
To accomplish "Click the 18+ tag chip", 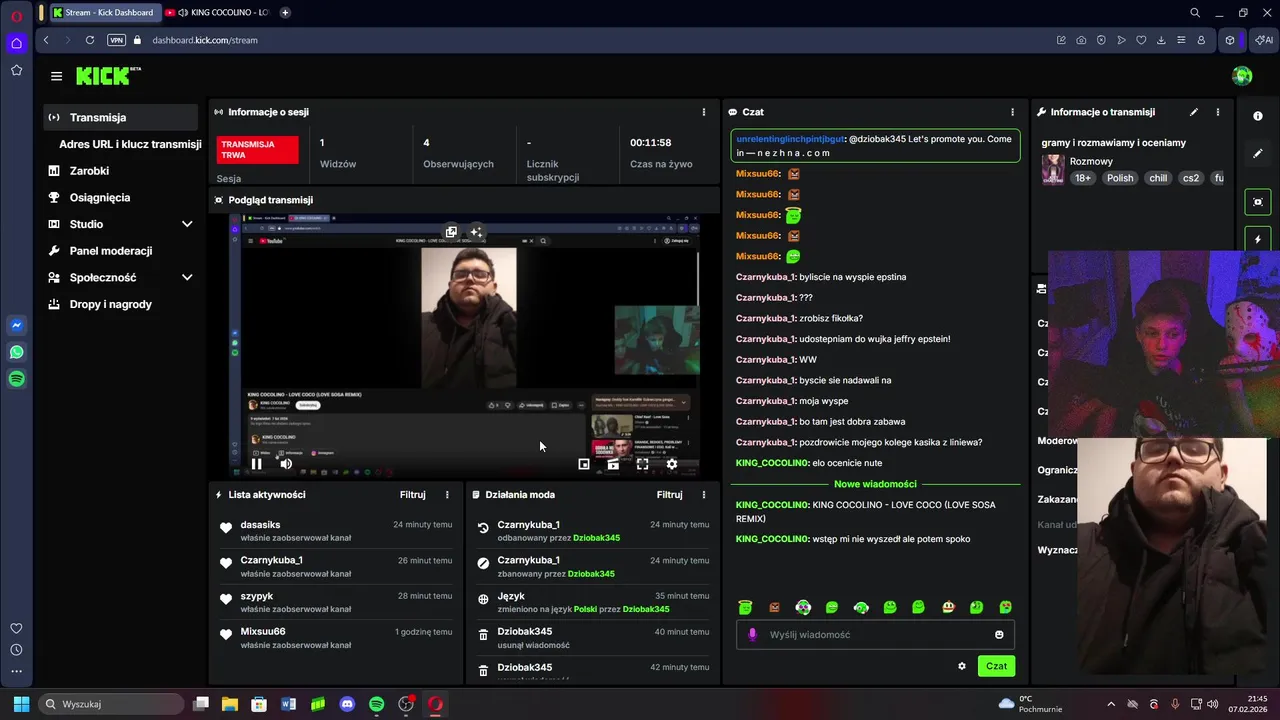I will point(1083,178).
